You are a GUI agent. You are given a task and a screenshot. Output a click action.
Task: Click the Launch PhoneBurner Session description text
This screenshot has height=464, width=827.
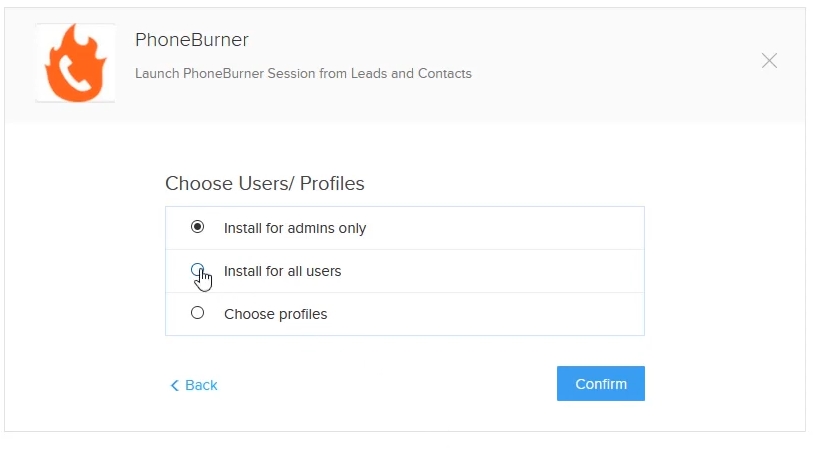[x=303, y=73]
